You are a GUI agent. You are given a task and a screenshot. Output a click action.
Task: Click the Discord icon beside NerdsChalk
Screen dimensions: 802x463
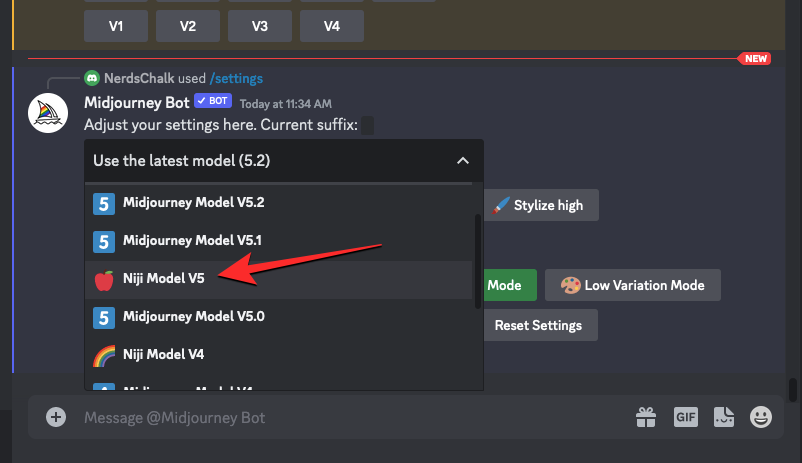click(x=93, y=78)
